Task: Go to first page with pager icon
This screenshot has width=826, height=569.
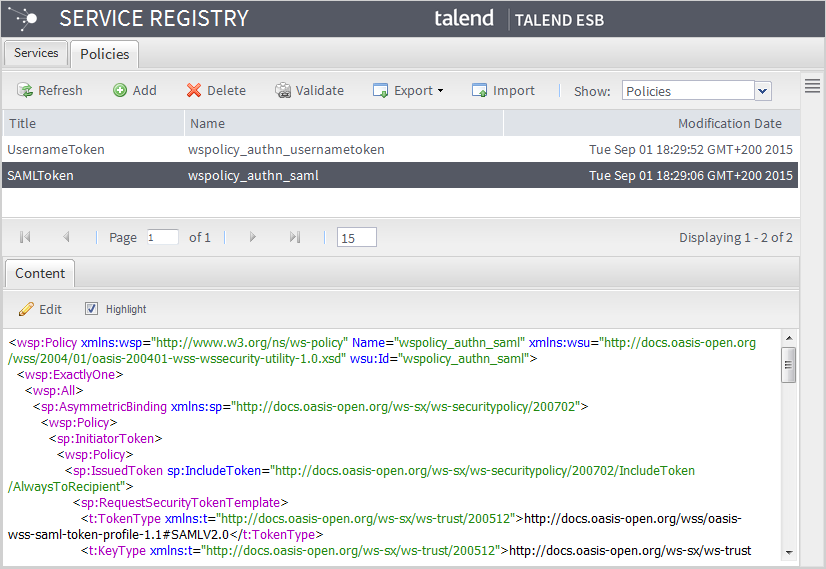Action: [25, 237]
